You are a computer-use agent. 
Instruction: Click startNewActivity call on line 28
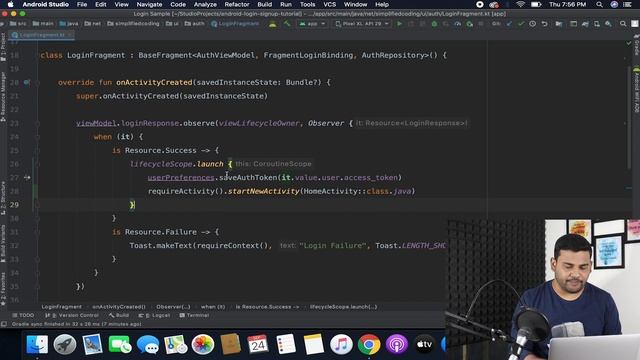click(264, 191)
